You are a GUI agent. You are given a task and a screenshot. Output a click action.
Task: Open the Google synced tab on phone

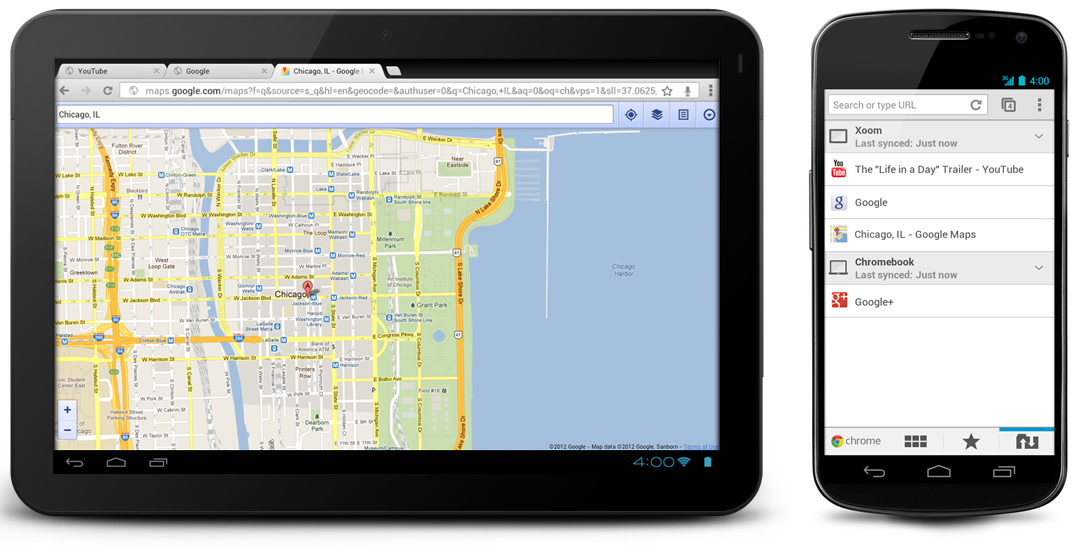939,202
